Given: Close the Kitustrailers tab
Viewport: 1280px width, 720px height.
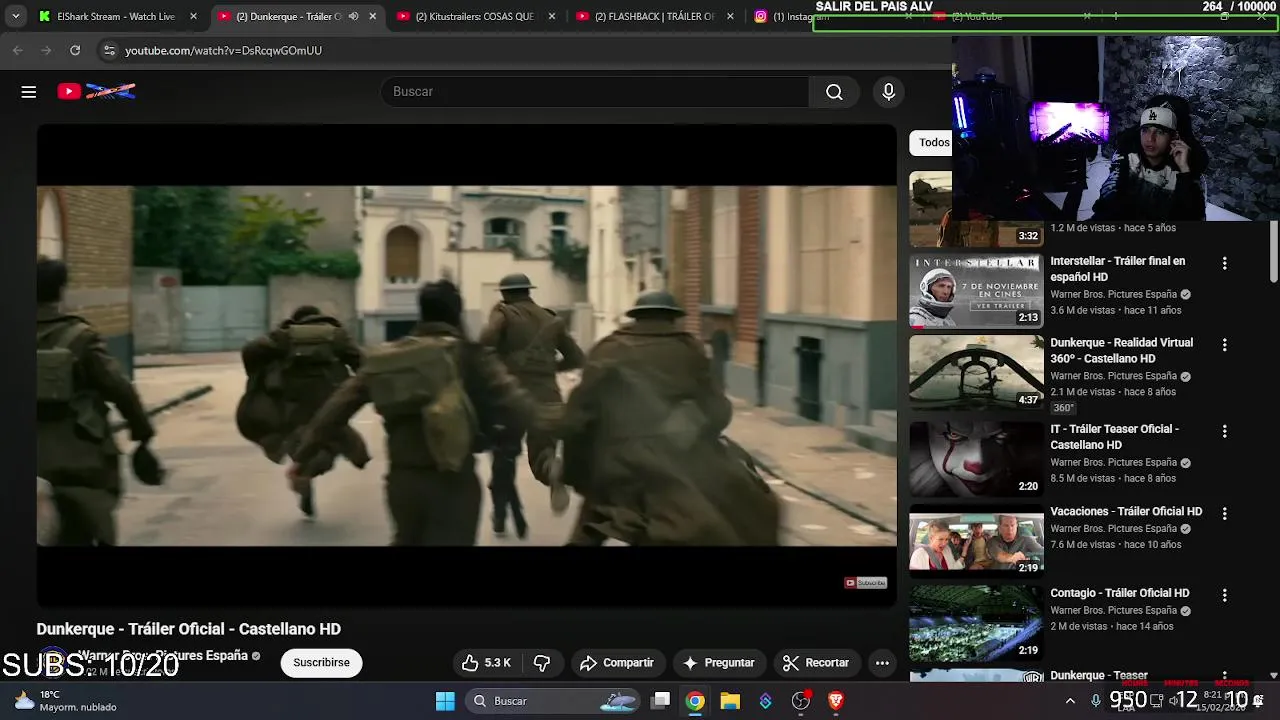Looking at the screenshot, I should pyautogui.click(x=552, y=16).
